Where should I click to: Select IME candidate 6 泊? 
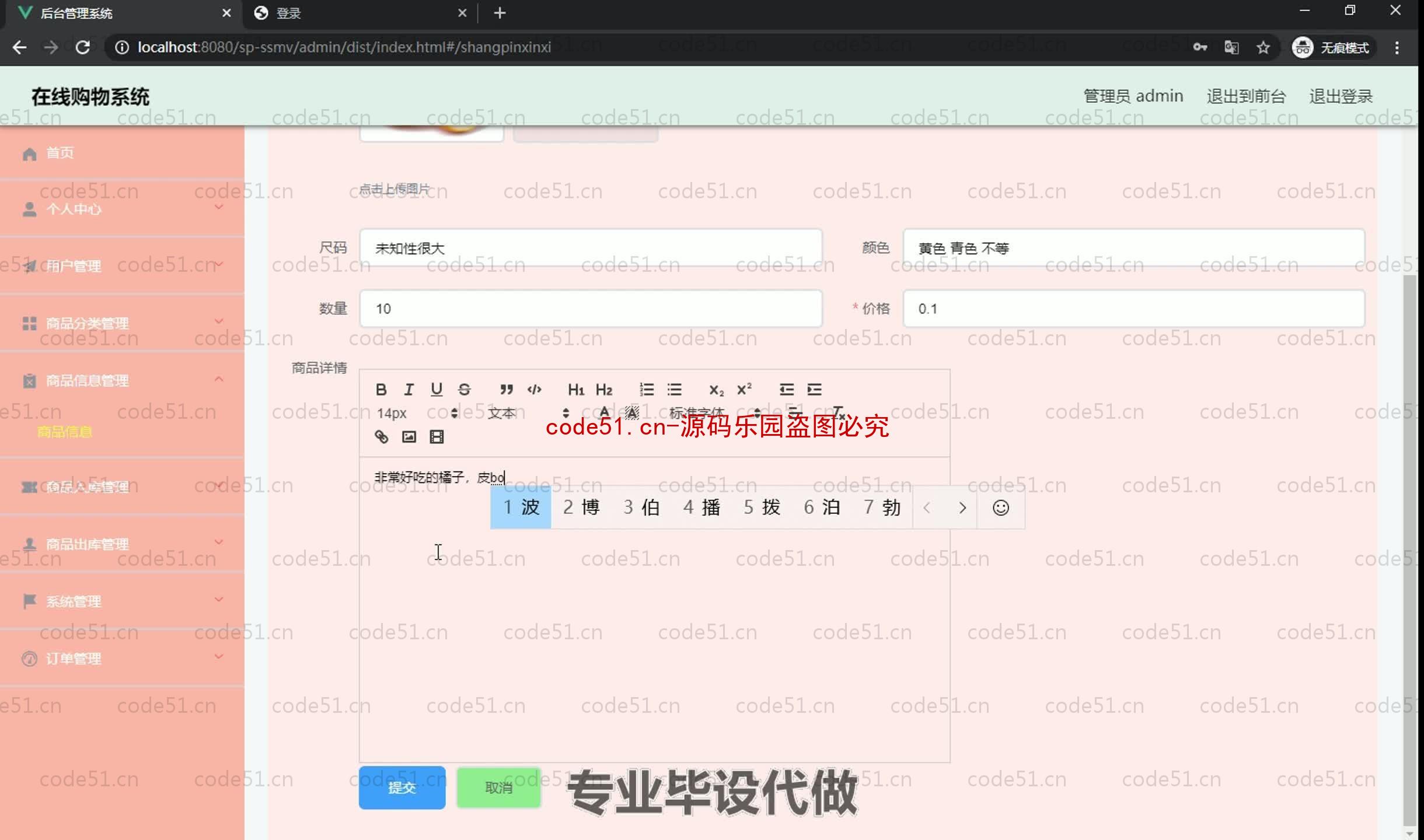click(821, 508)
